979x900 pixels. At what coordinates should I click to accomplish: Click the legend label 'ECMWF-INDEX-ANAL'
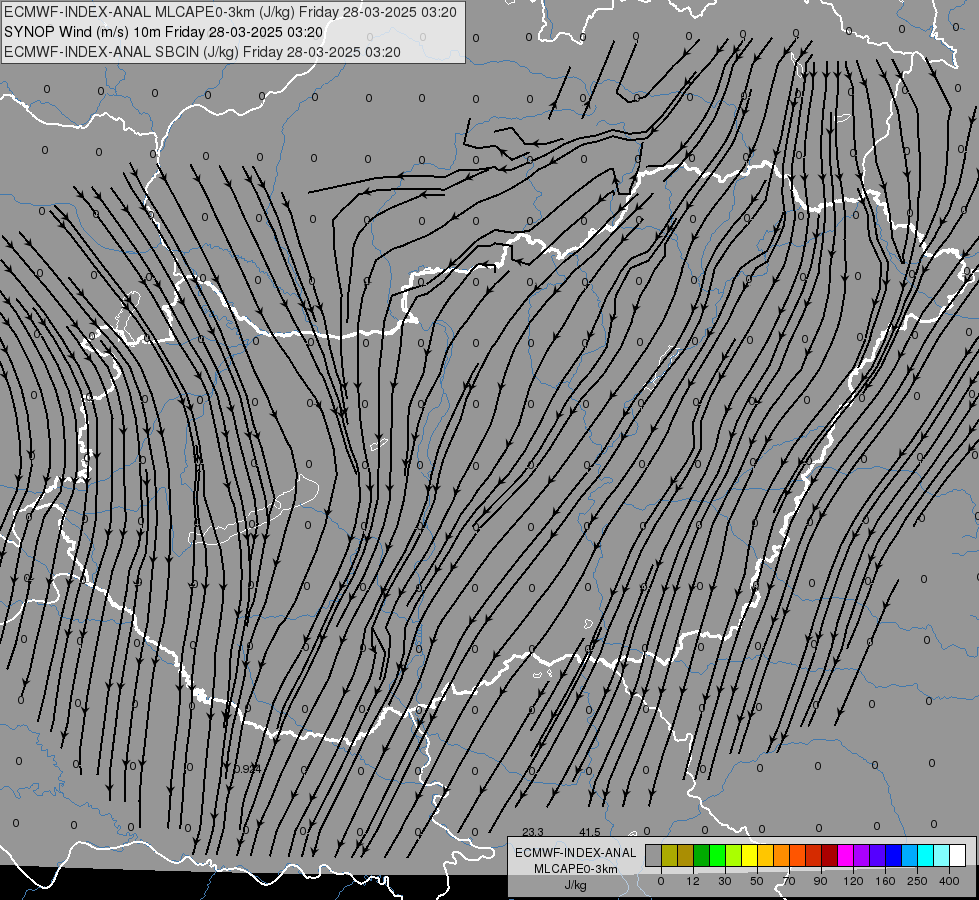(x=576, y=853)
